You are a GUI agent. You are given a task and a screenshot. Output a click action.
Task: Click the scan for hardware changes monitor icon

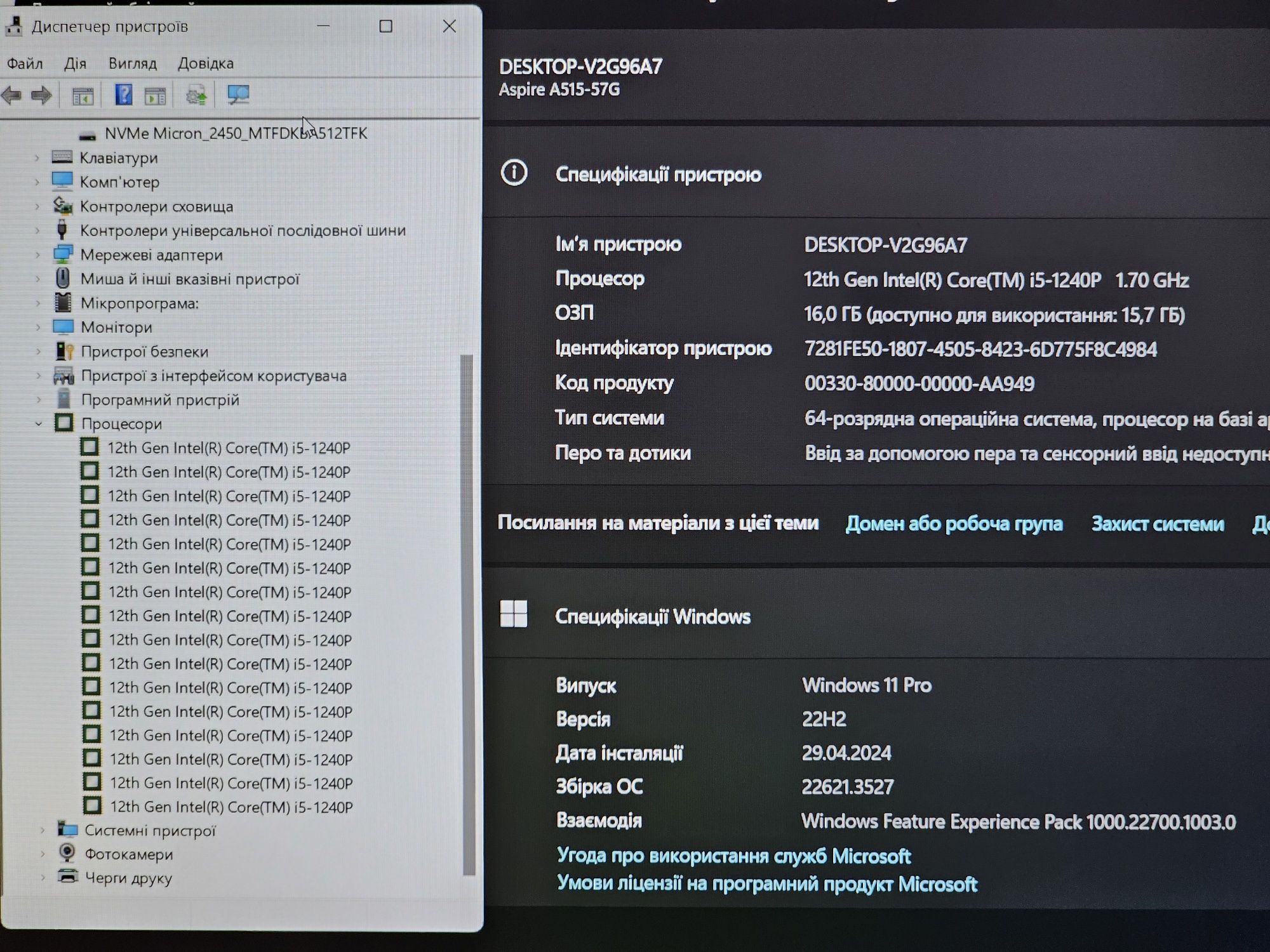[239, 95]
